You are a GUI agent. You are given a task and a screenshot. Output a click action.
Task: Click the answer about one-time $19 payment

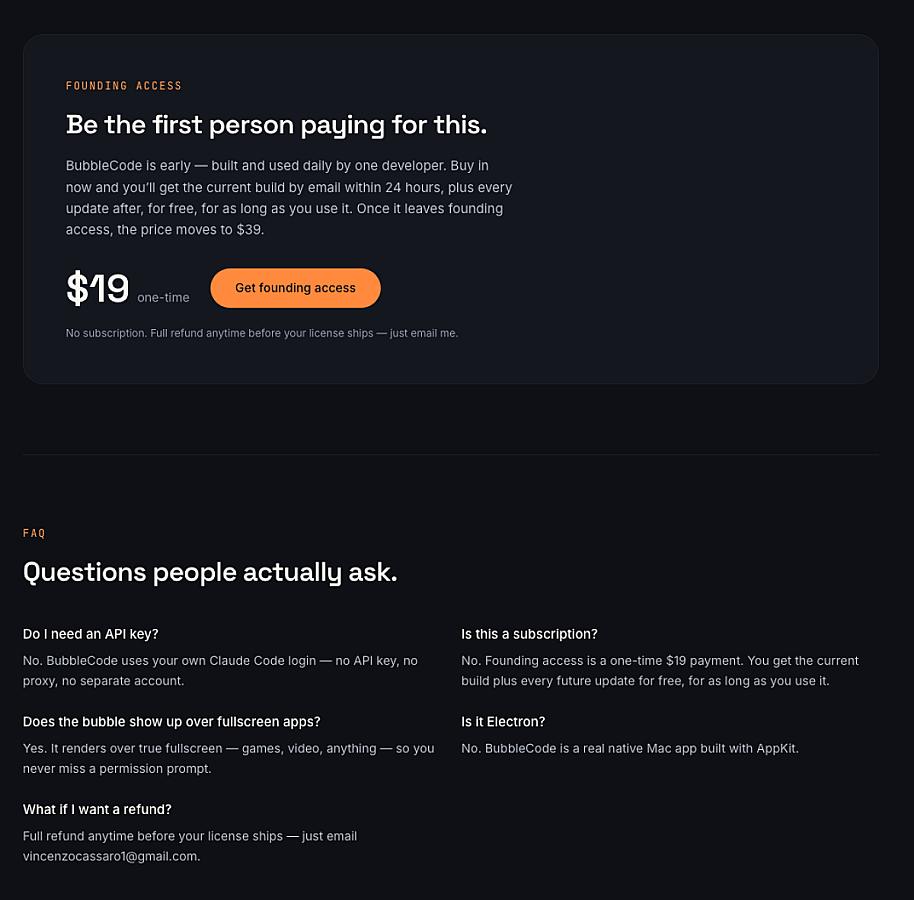660,671
